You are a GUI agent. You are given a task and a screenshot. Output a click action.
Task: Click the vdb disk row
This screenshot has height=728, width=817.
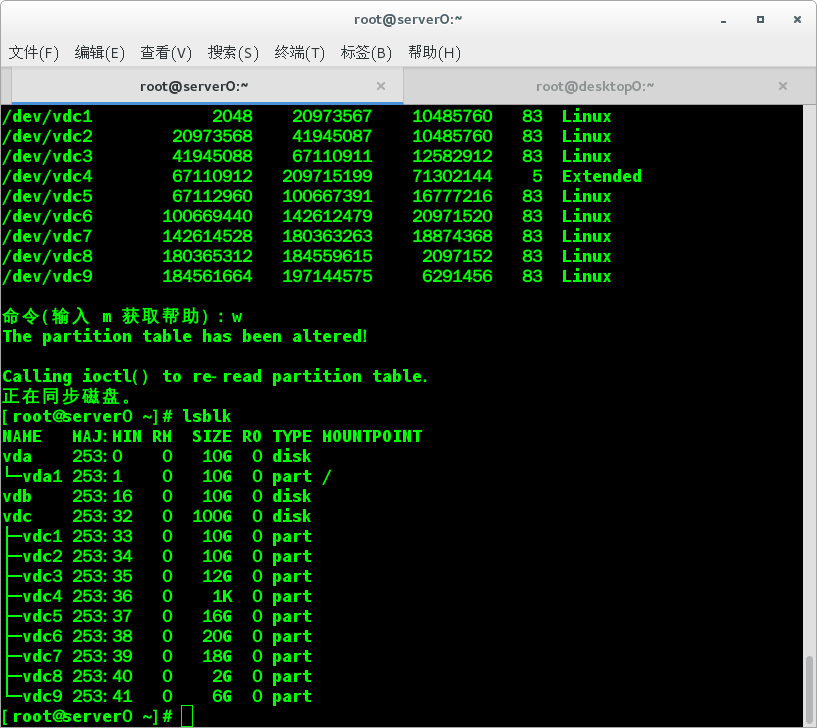[157, 496]
